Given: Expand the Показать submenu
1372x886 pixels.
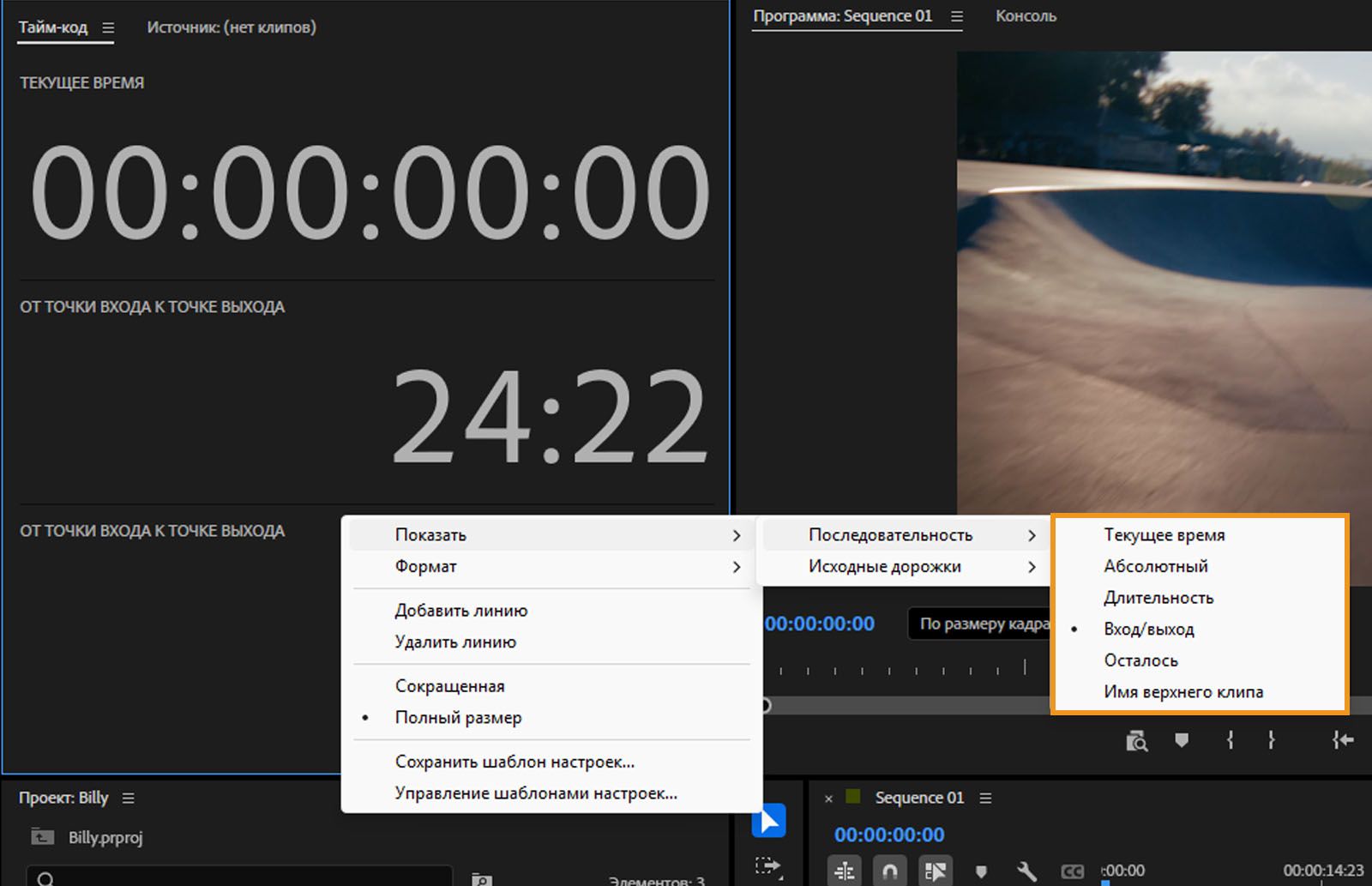Looking at the screenshot, I should point(552,534).
